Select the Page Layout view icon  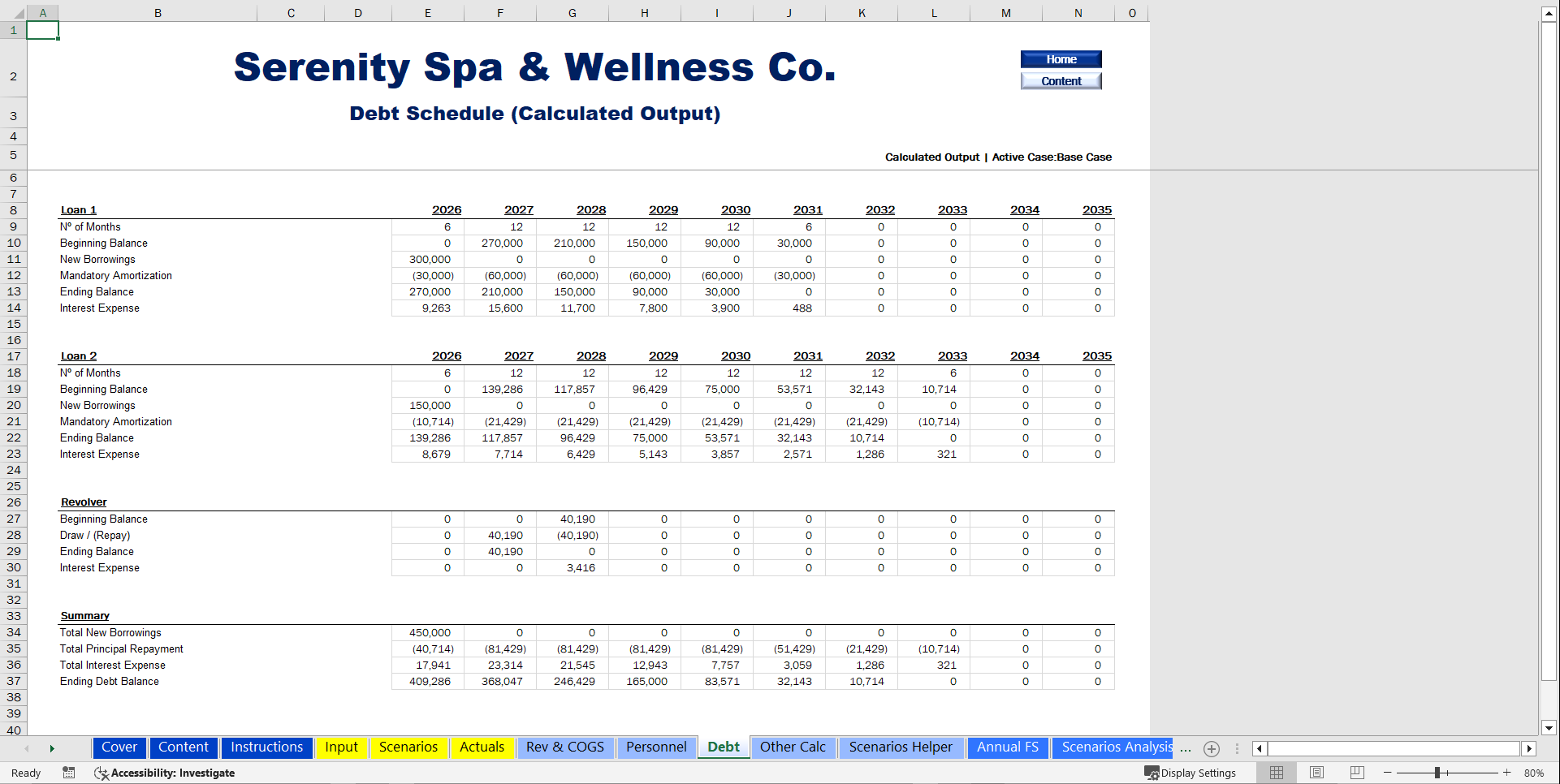point(1316,773)
